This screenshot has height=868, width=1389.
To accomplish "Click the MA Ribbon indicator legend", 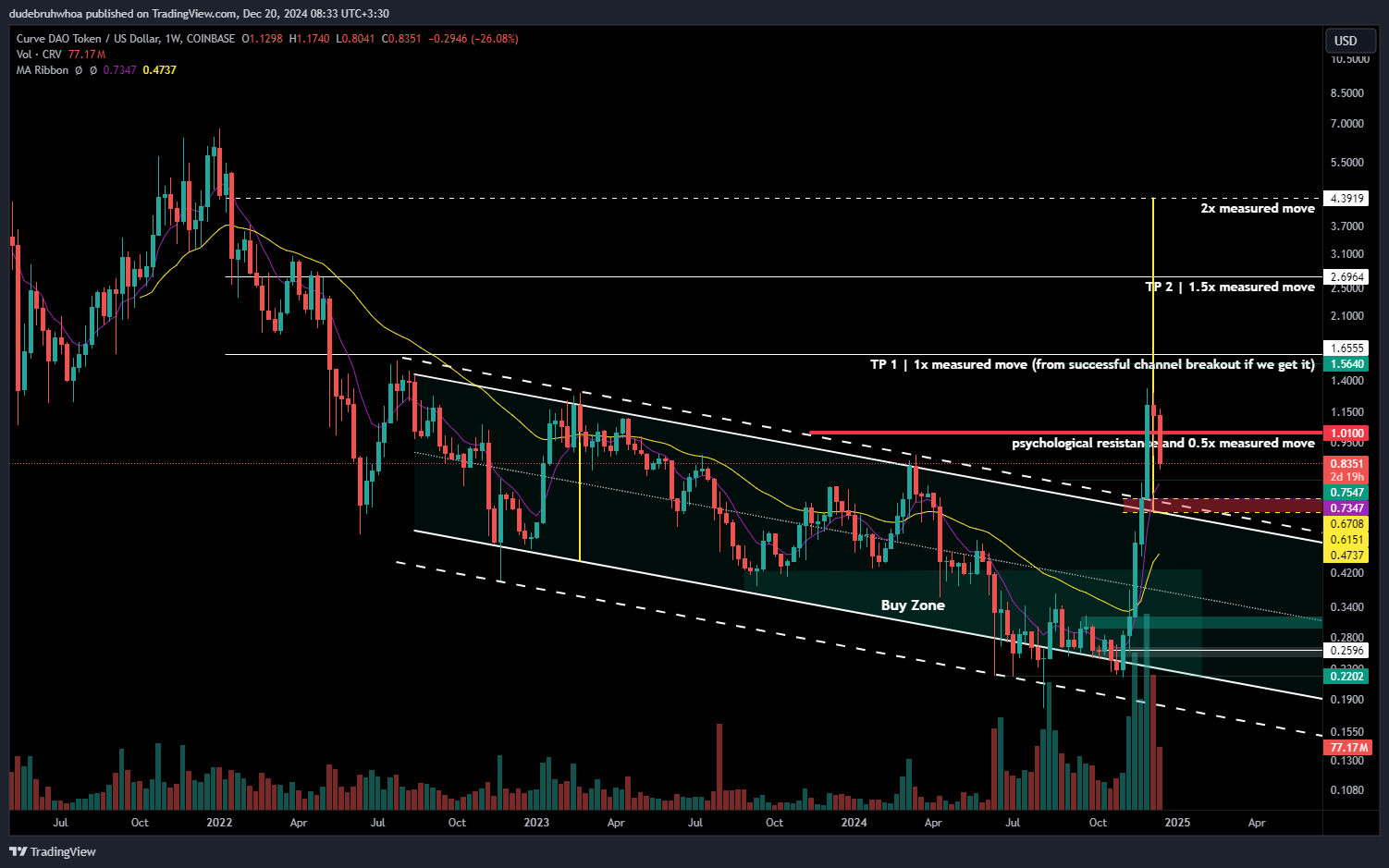I will tap(43, 70).
